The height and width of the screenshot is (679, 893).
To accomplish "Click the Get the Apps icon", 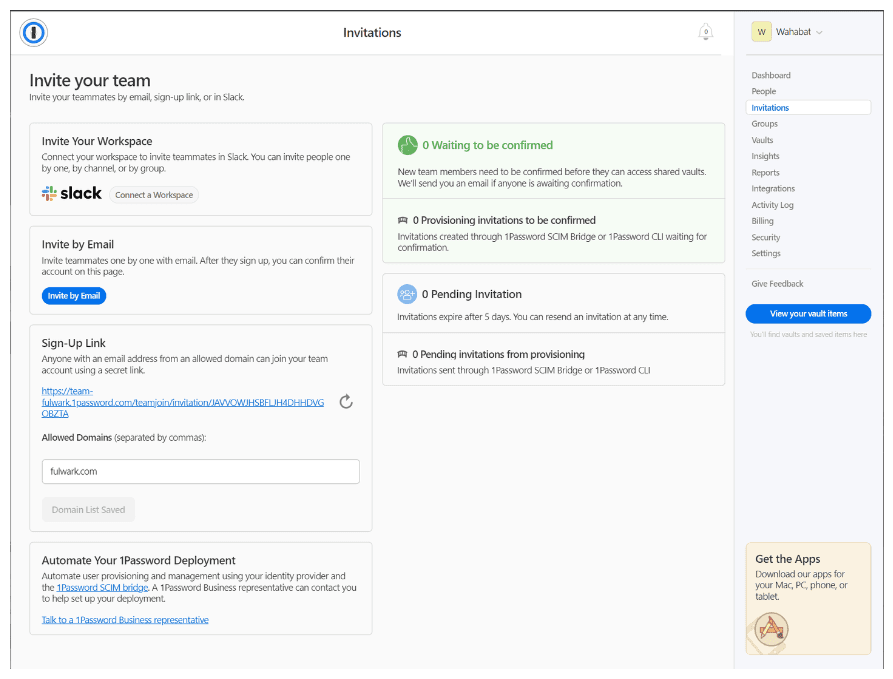I will [771, 628].
